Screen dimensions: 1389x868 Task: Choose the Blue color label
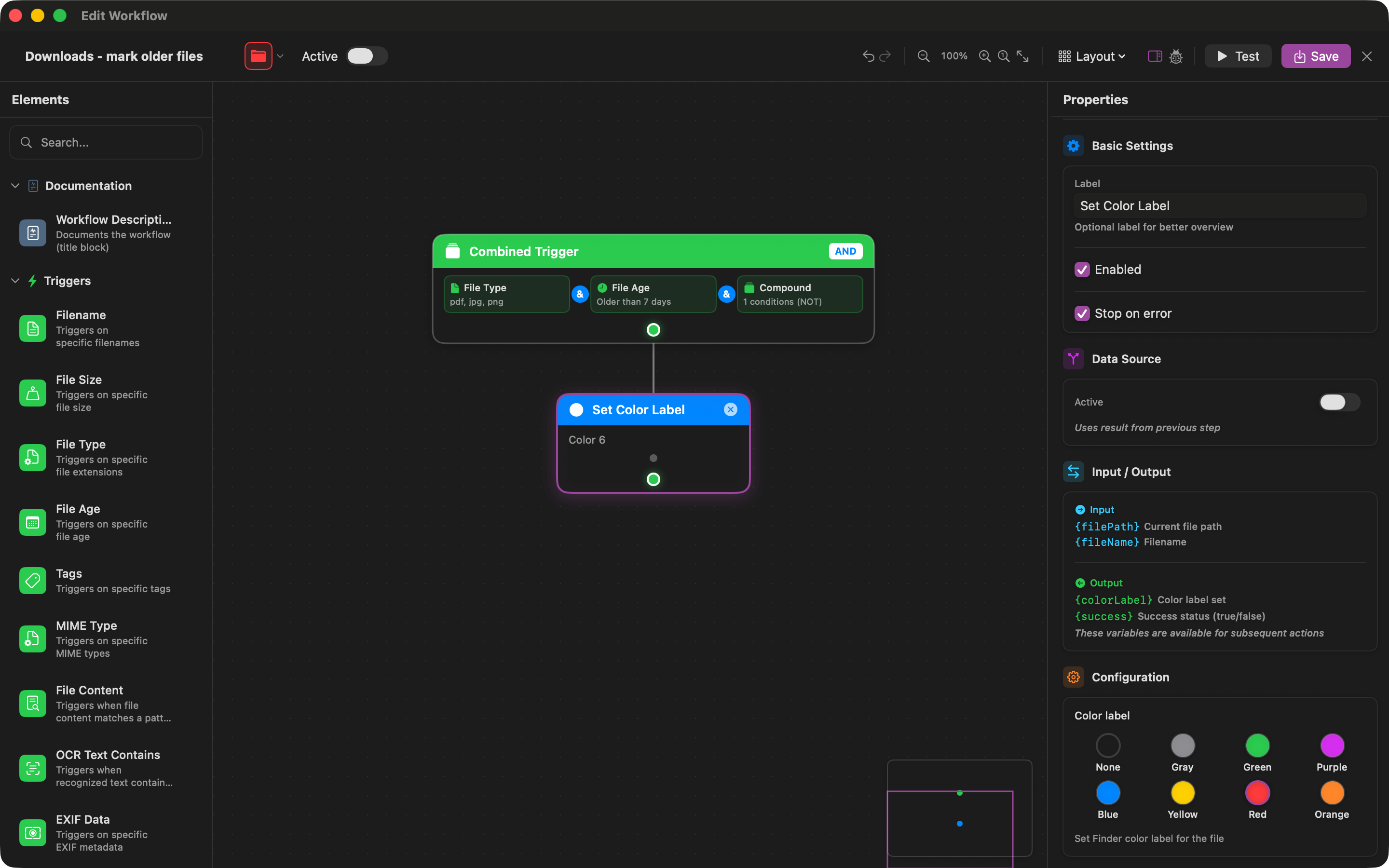click(x=1108, y=793)
